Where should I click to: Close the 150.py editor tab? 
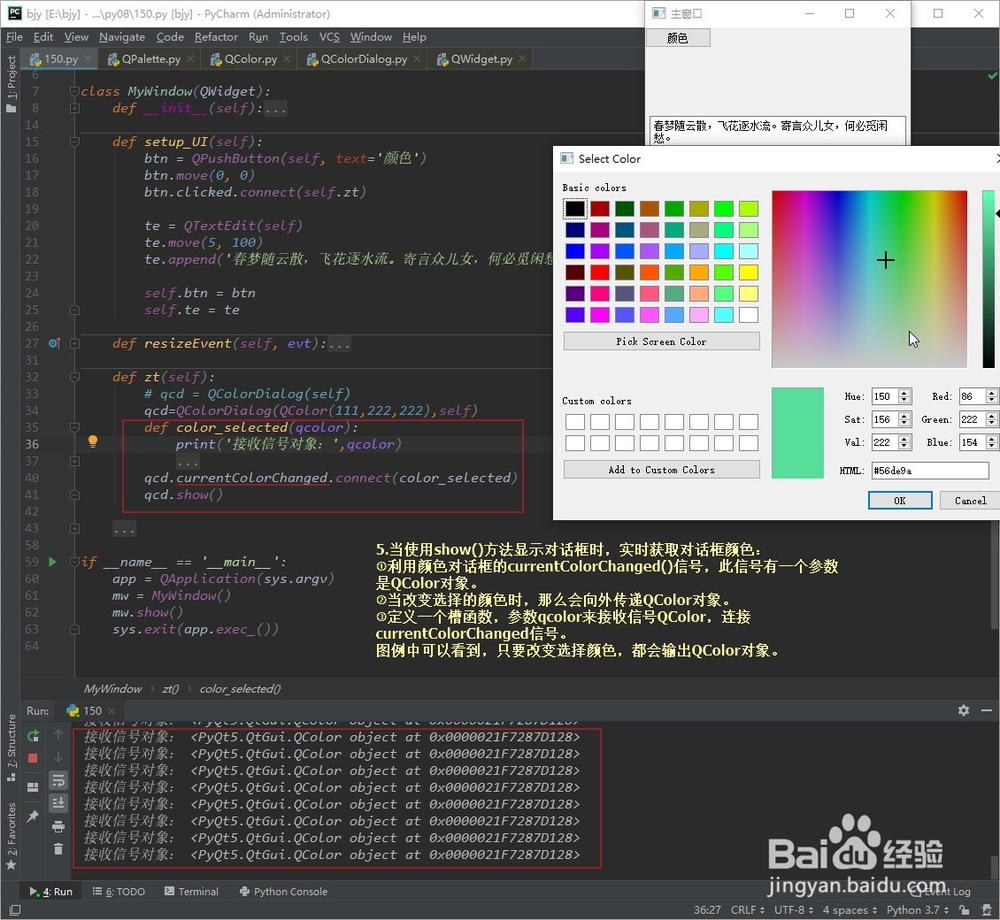pyautogui.click(x=87, y=59)
